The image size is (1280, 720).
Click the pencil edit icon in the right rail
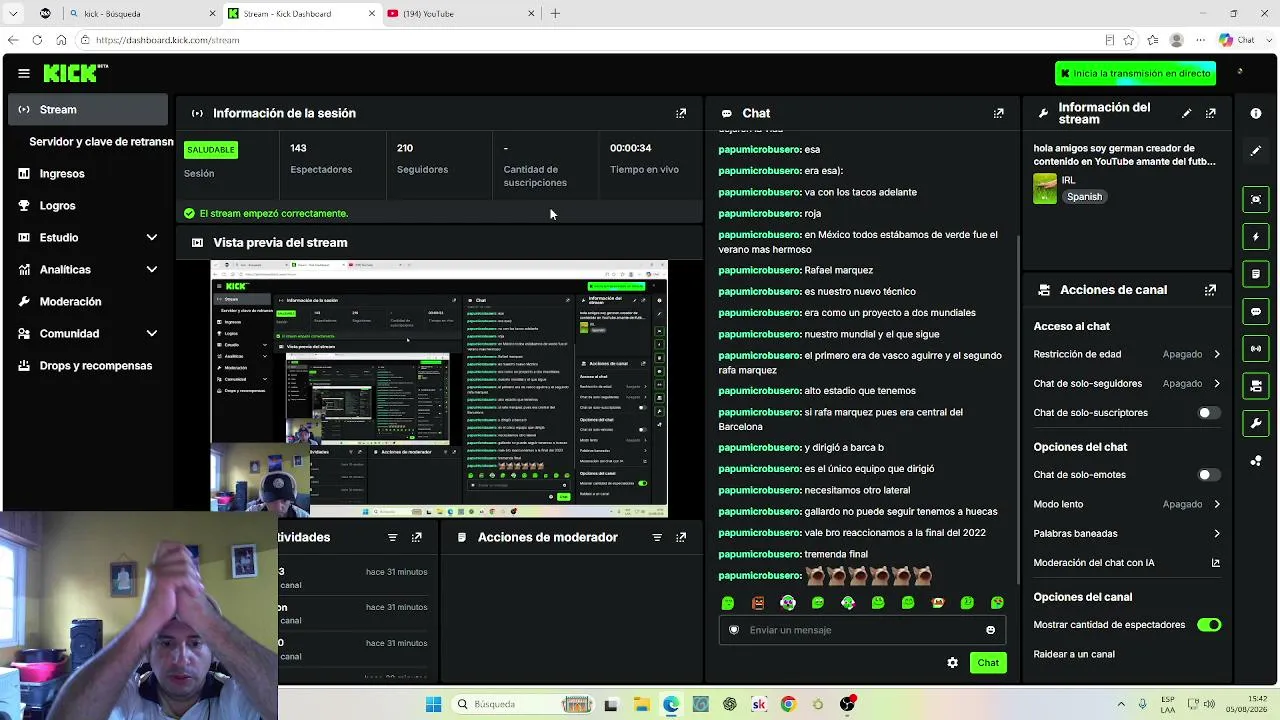[x=1256, y=151]
